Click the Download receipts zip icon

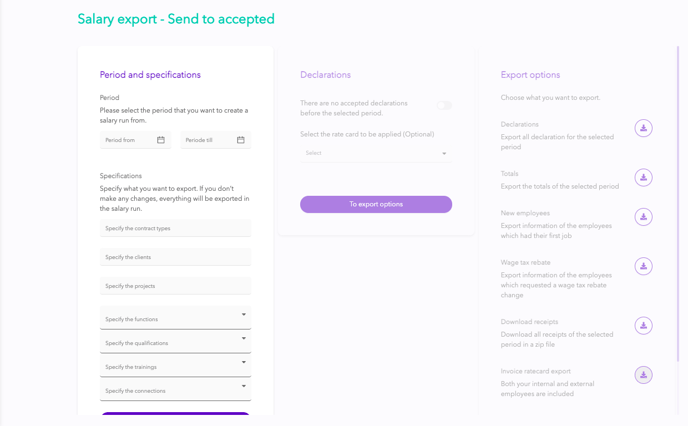643,326
